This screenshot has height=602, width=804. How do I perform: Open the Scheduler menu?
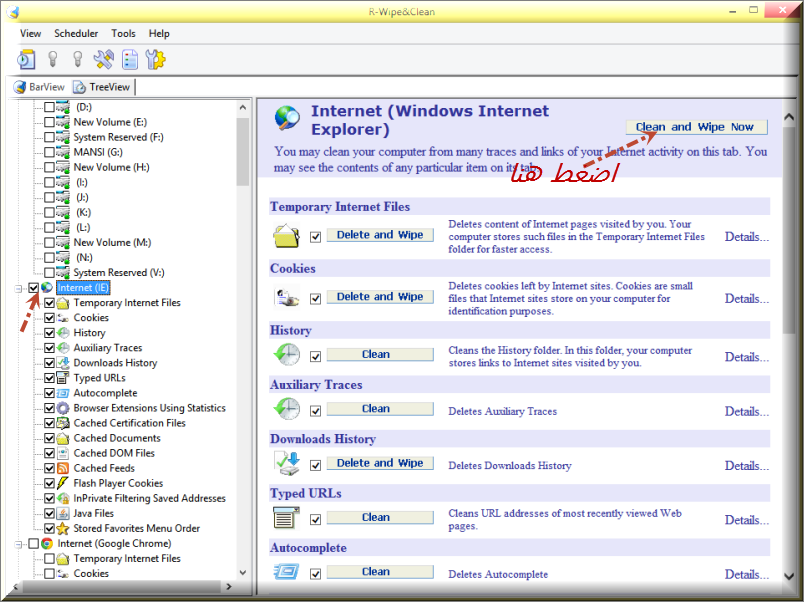tap(76, 33)
